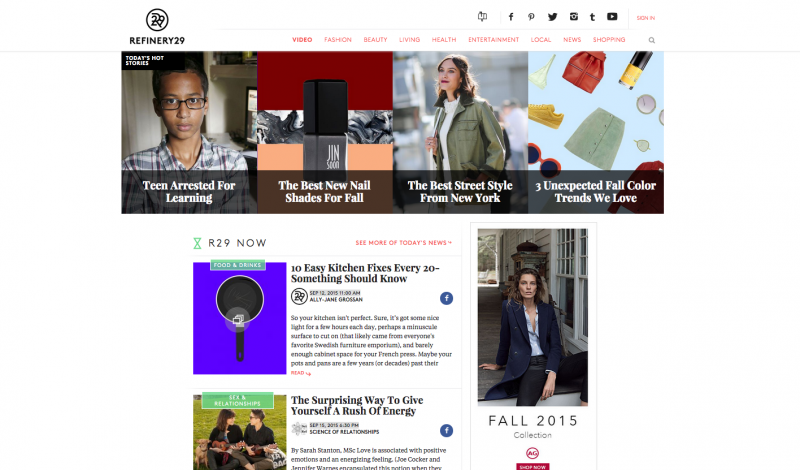Open the Instagram camera icon
The image size is (800, 470).
(574, 17)
